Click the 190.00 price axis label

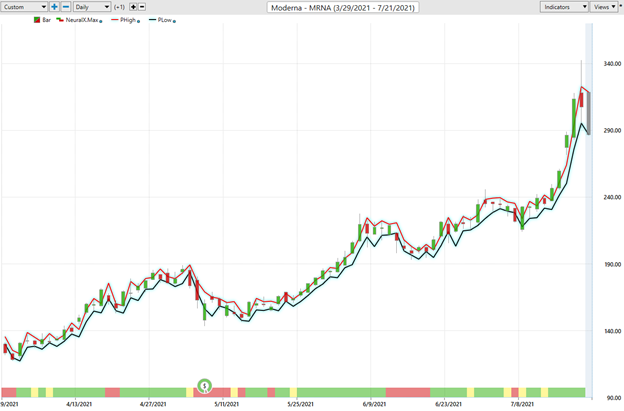(x=612, y=264)
